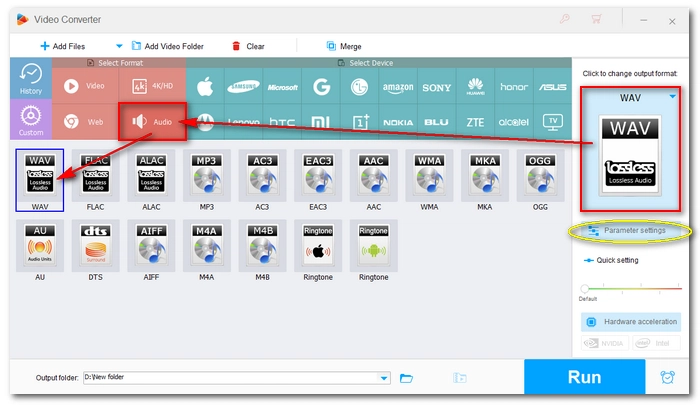
Task: Adjust the Quick setting quality slider
Action: tap(630, 288)
